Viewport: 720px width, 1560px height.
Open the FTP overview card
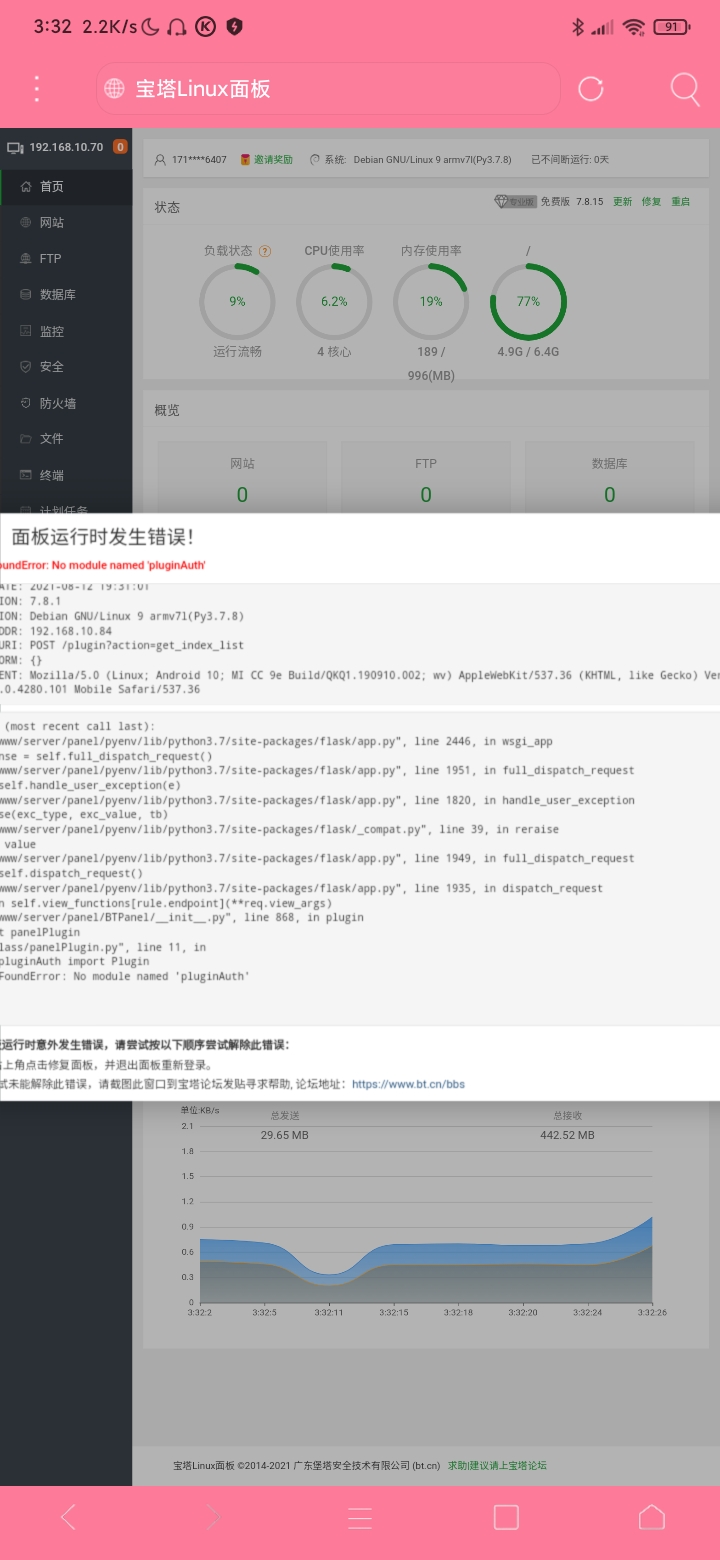click(426, 478)
